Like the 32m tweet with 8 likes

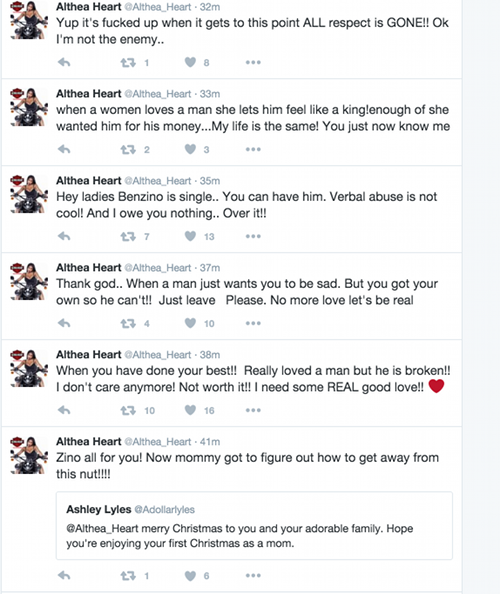190,62
